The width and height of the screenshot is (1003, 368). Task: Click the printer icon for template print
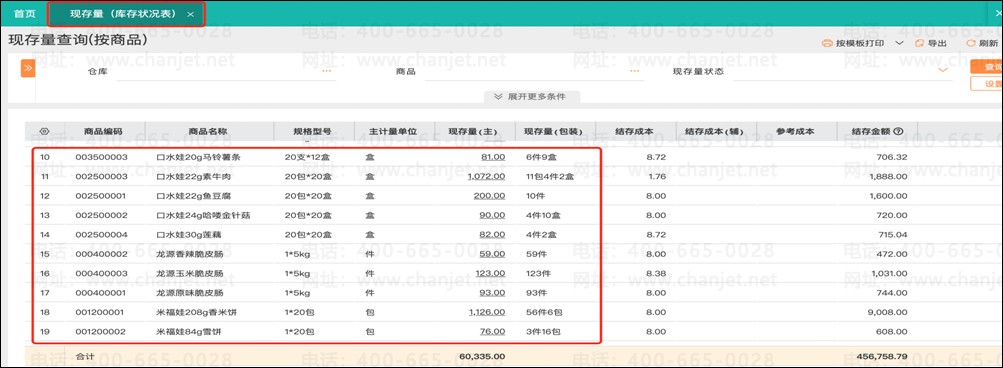tap(826, 44)
